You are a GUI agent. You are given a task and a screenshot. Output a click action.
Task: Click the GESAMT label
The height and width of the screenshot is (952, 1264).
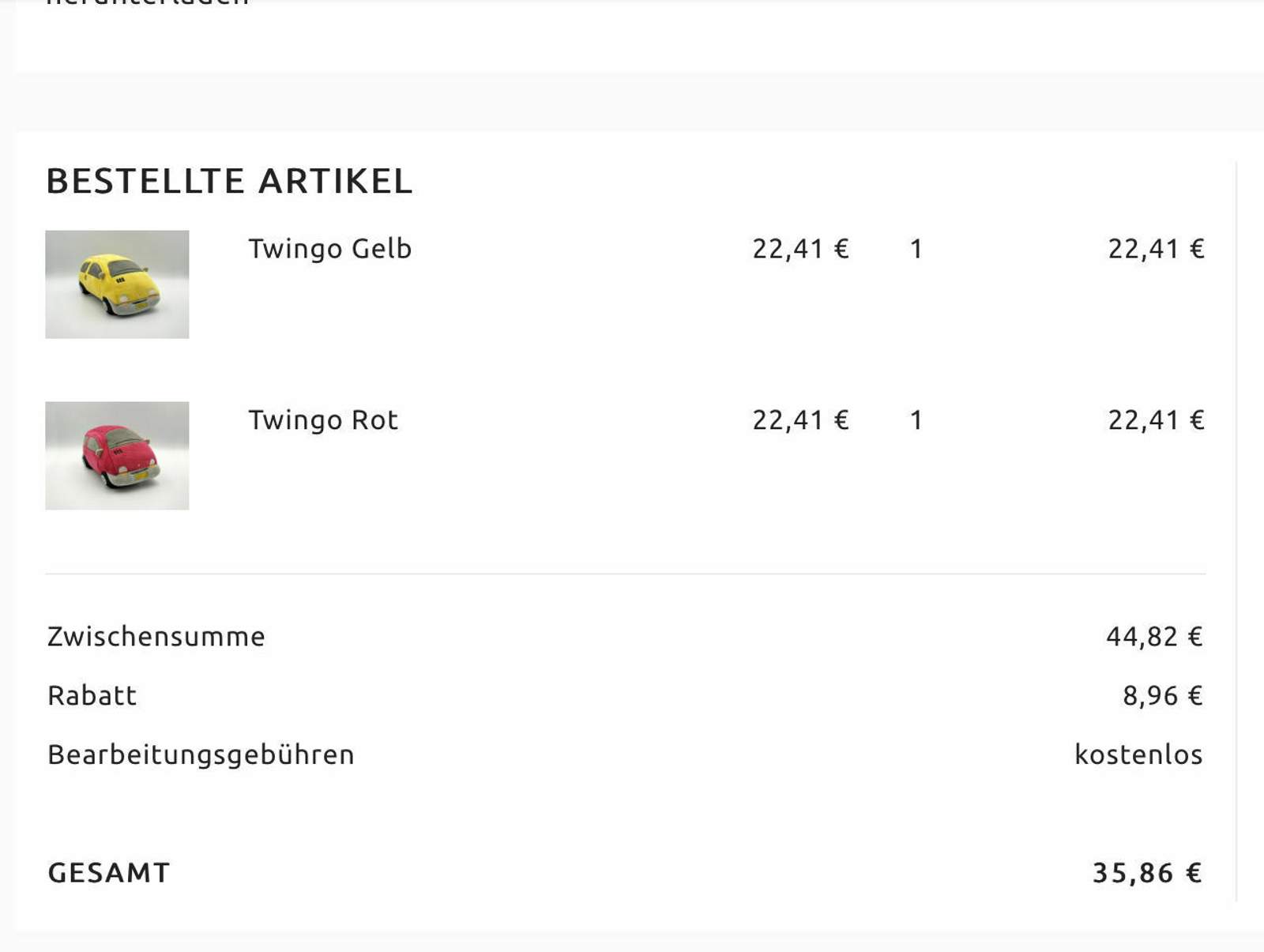pos(109,873)
